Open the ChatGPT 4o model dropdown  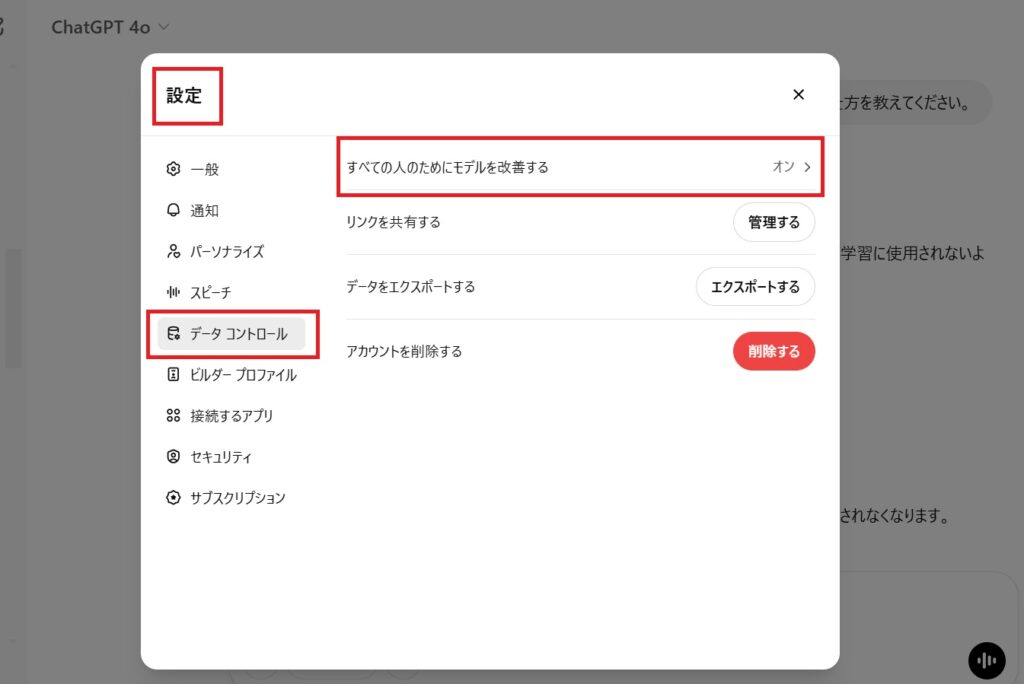pyautogui.click(x=110, y=27)
